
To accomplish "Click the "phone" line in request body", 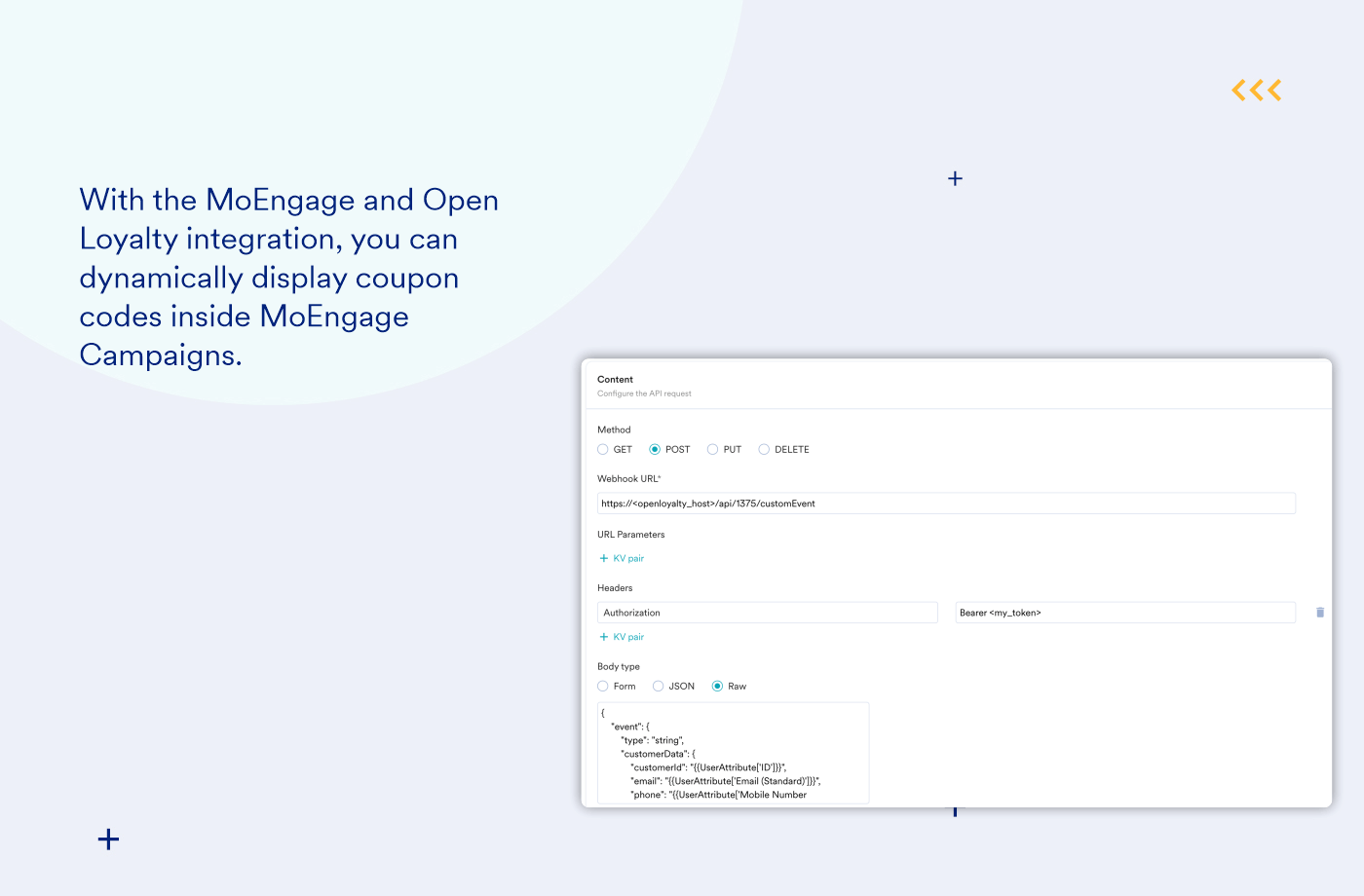I will [x=719, y=795].
